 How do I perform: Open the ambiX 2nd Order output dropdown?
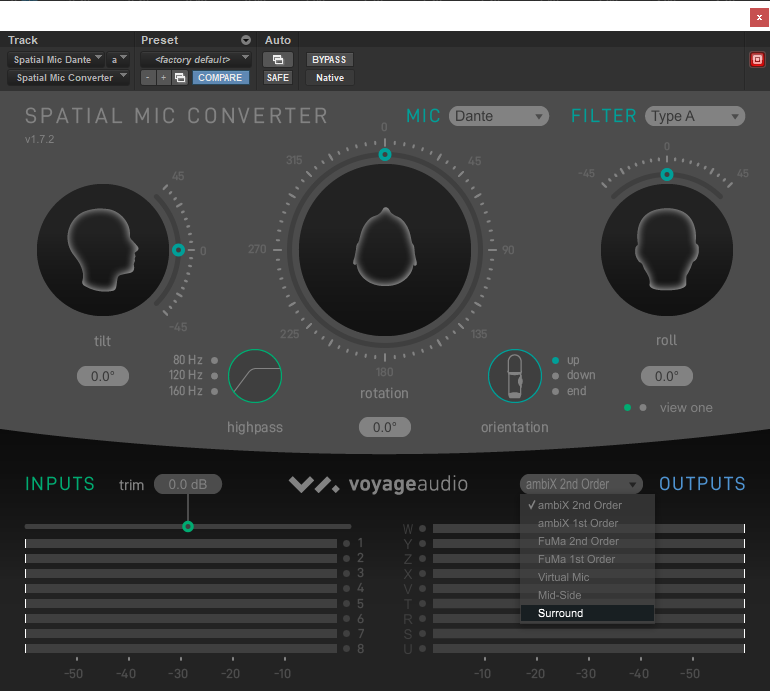click(581, 484)
